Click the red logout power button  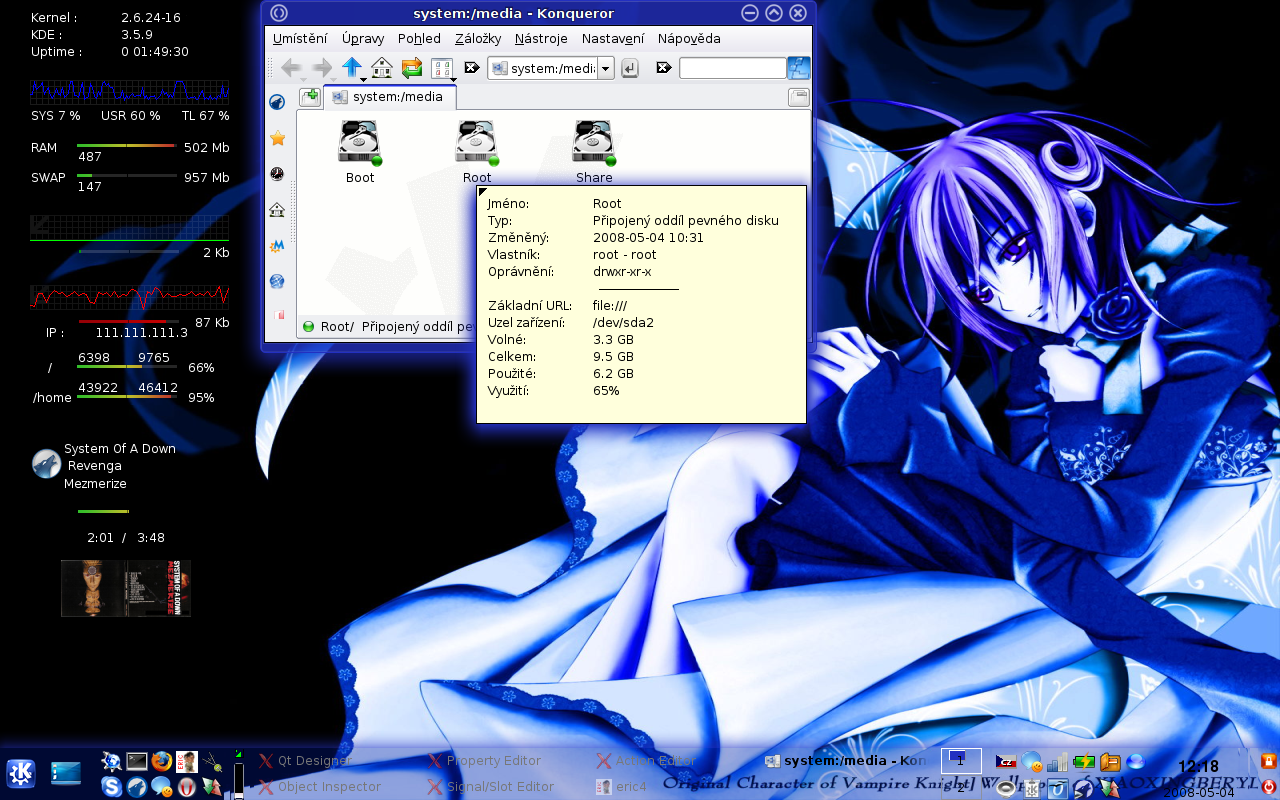click(1269, 787)
